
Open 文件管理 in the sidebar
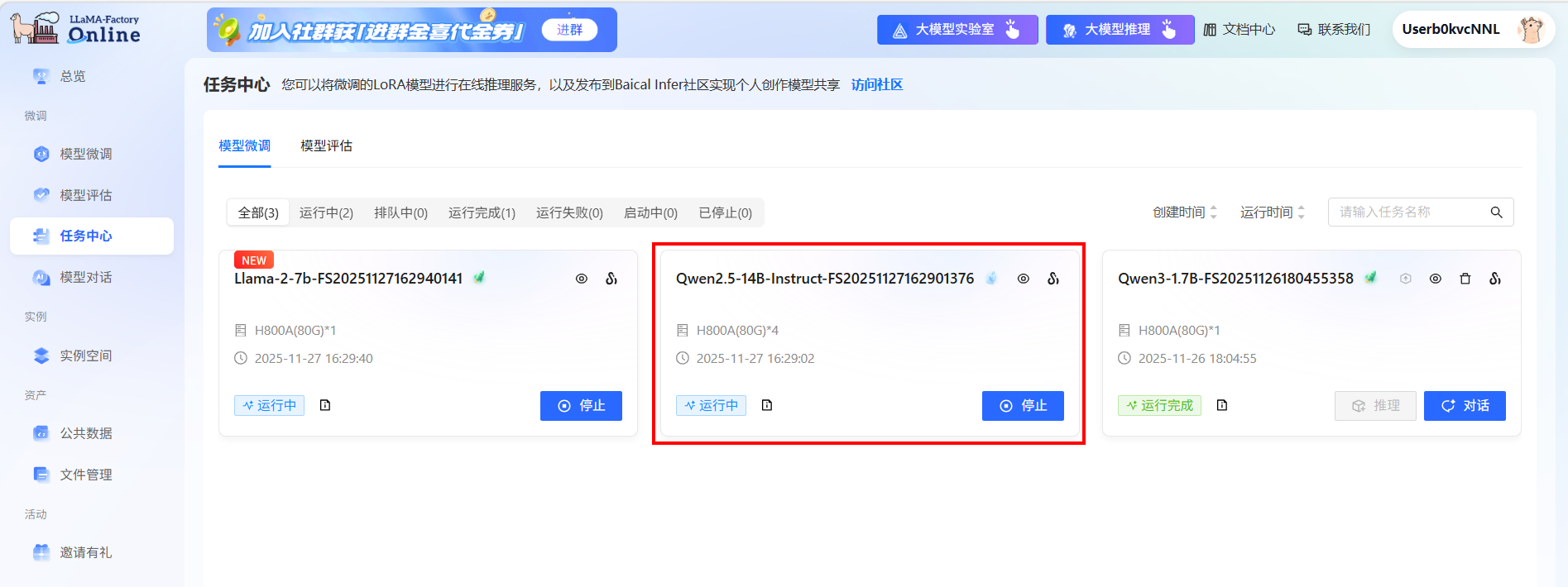[x=92, y=475]
